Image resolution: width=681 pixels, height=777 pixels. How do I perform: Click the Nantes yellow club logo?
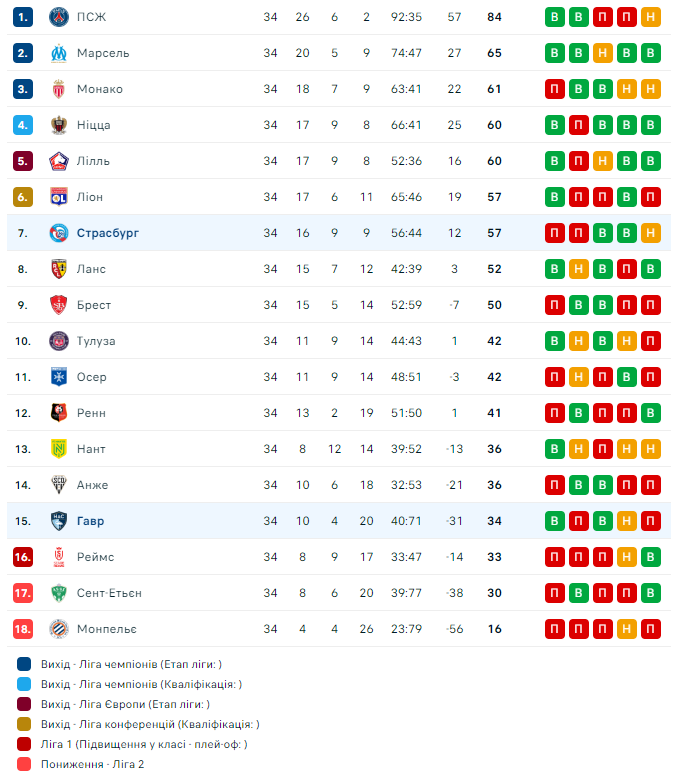[59, 449]
